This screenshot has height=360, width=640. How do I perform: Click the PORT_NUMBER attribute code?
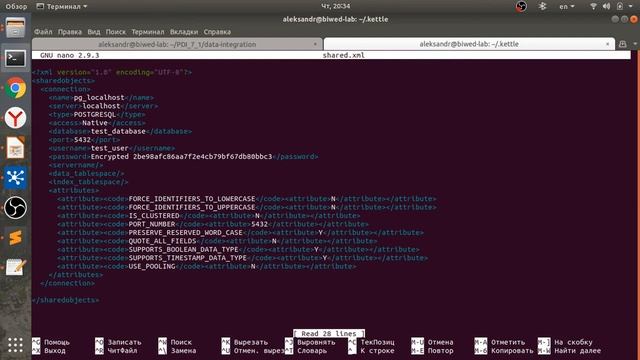pyautogui.click(x=152, y=224)
